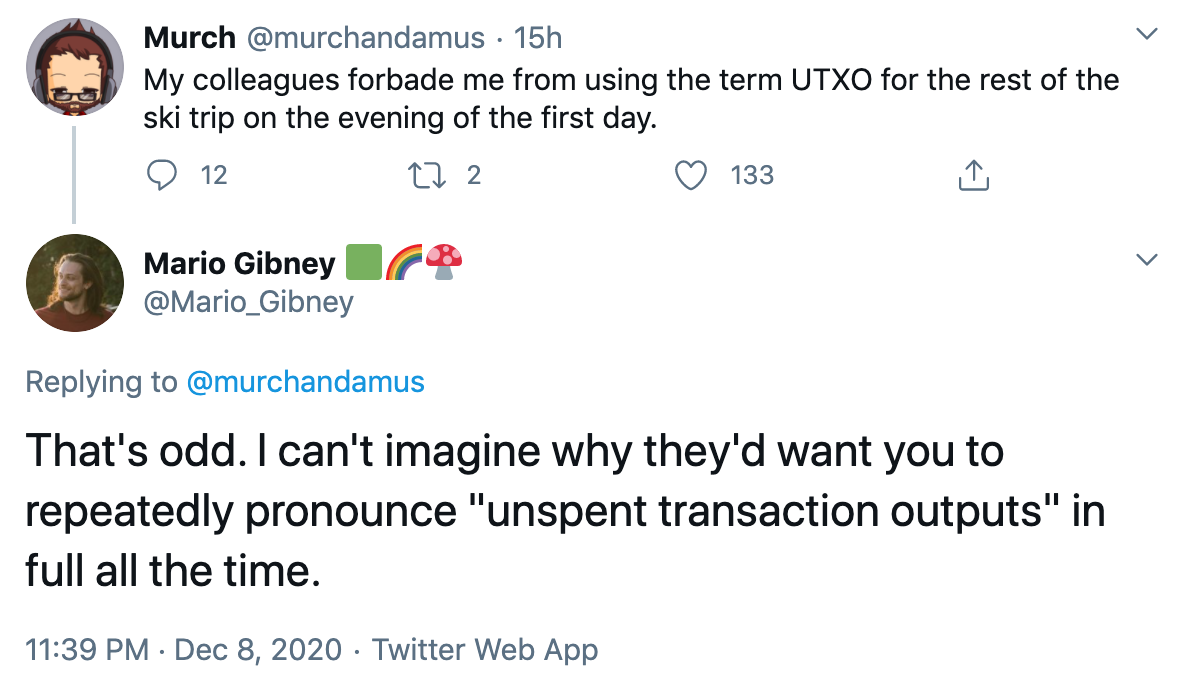Like Murch's tweet with heart icon
Screen dimensions: 1182x692
pos(687,175)
